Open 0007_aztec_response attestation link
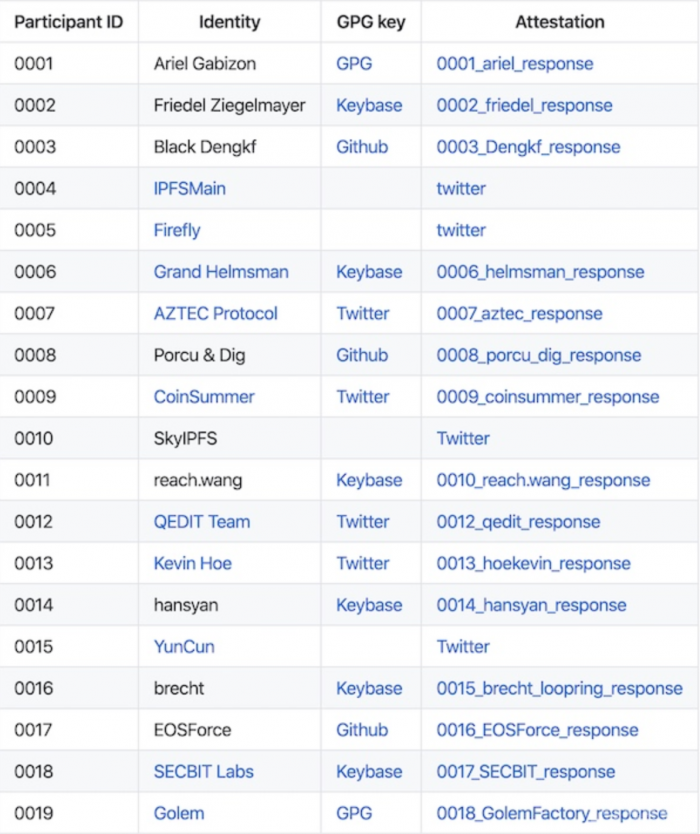The image size is (700, 834). 519,314
